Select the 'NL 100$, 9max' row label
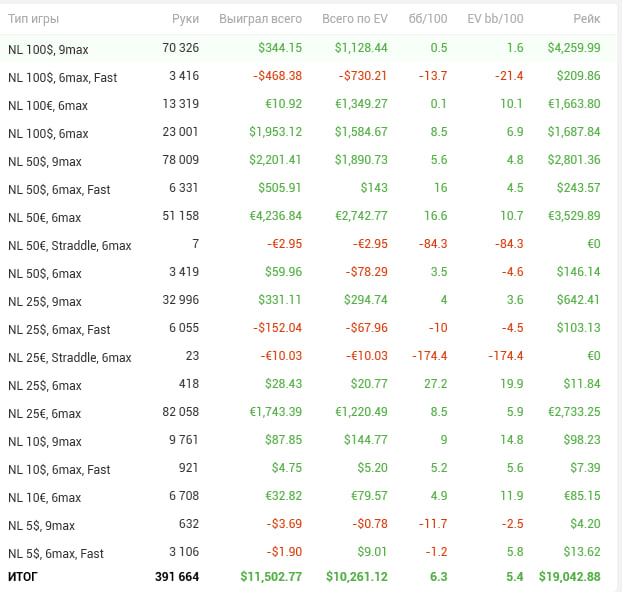Image resolution: width=622 pixels, height=592 pixels. pyautogui.click(x=48, y=50)
